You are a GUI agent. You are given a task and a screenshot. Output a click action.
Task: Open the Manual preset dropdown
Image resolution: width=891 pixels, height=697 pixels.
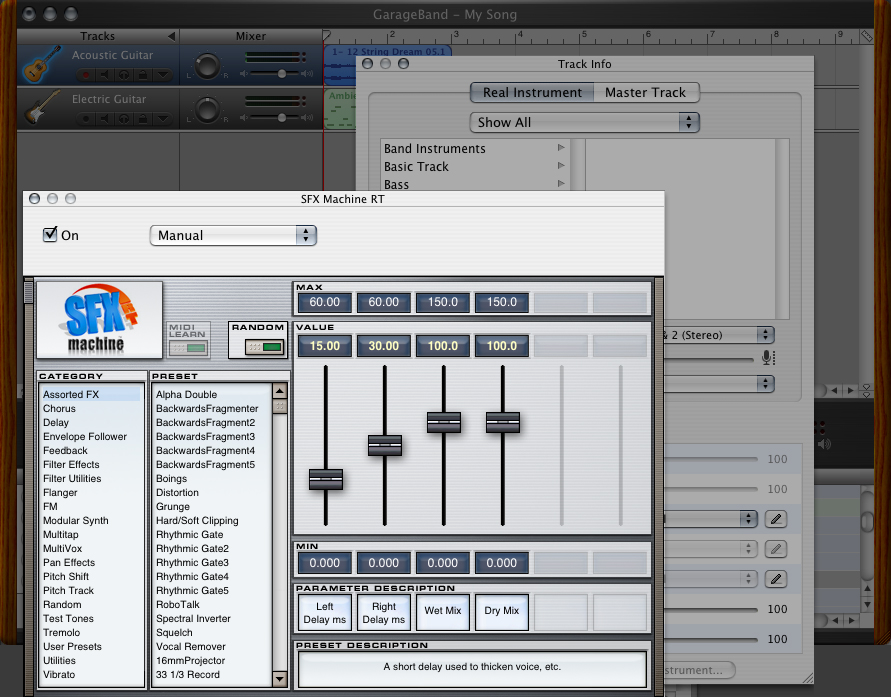click(x=233, y=235)
